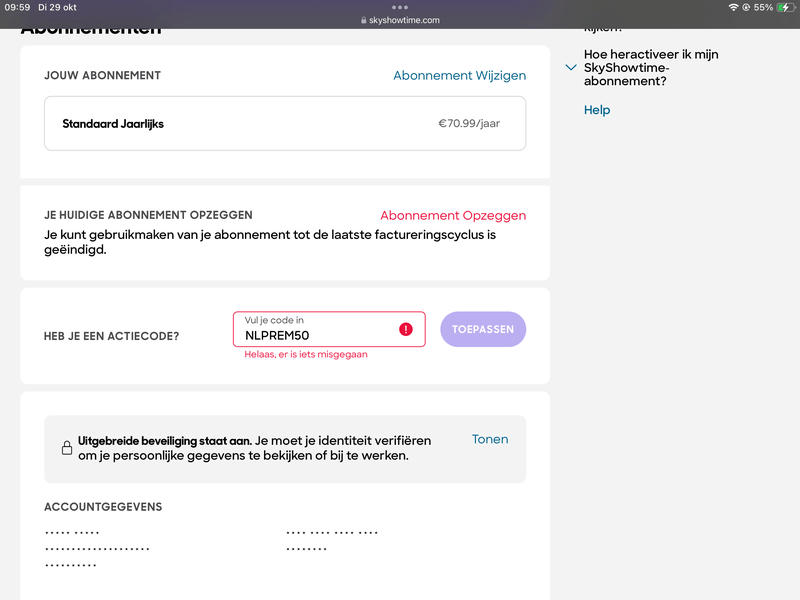This screenshot has width=800, height=600.
Task: Open the Help link
Action: [597, 110]
